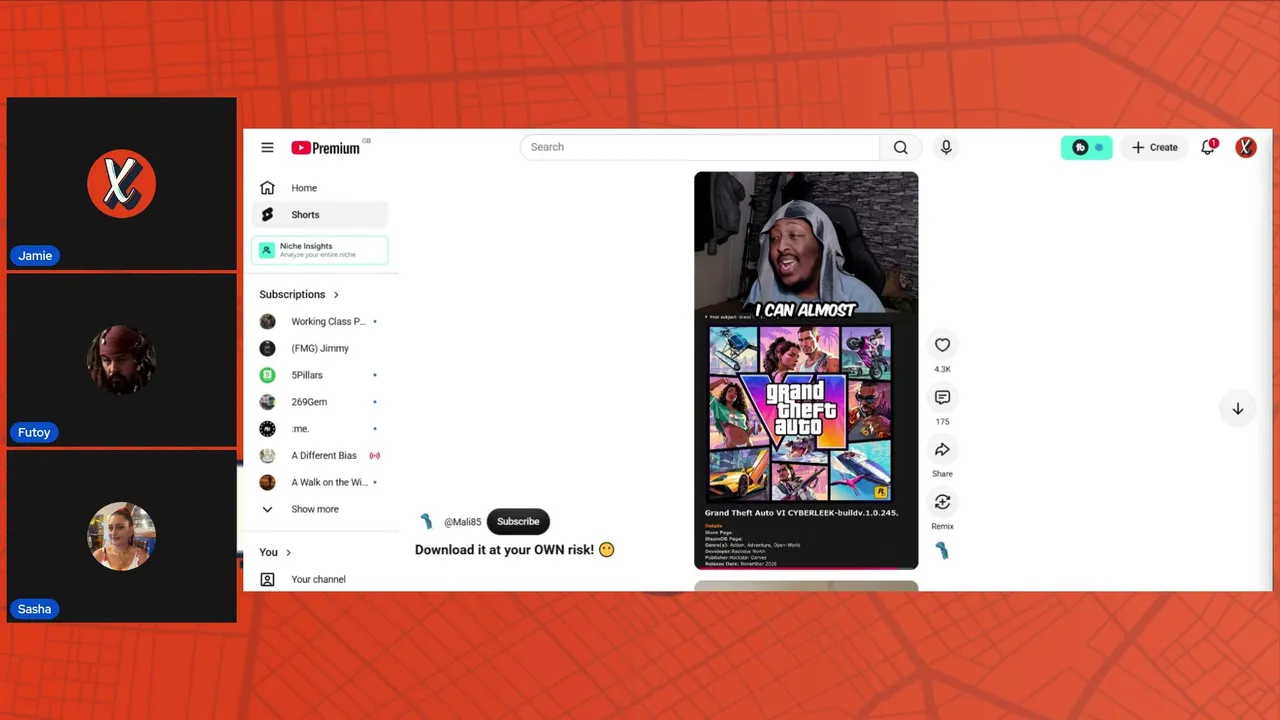Select Shorts in the sidebar
The width and height of the screenshot is (1280, 720).
click(x=319, y=215)
